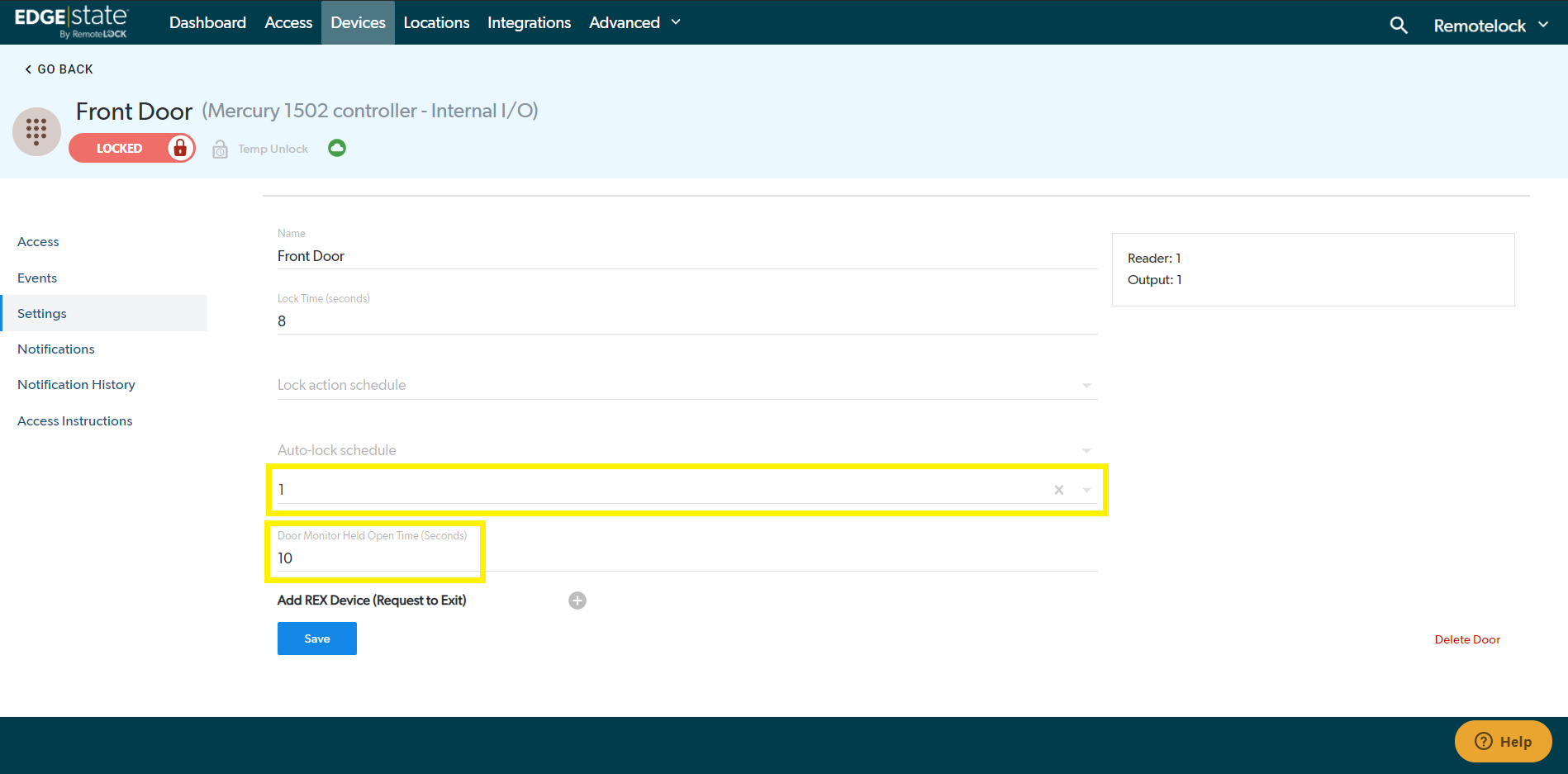Click the Go Back link
Viewport: 1568px width, 774px height.
pos(59,69)
